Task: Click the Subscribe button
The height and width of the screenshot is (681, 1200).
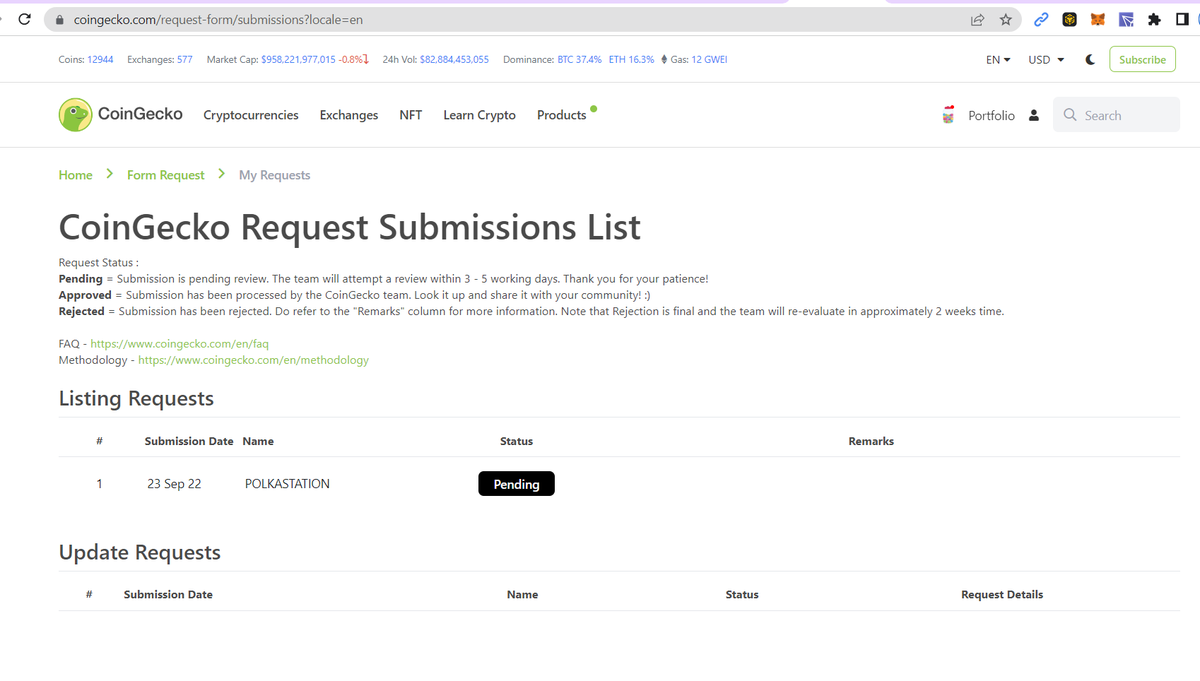Action: tap(1142, 60)
